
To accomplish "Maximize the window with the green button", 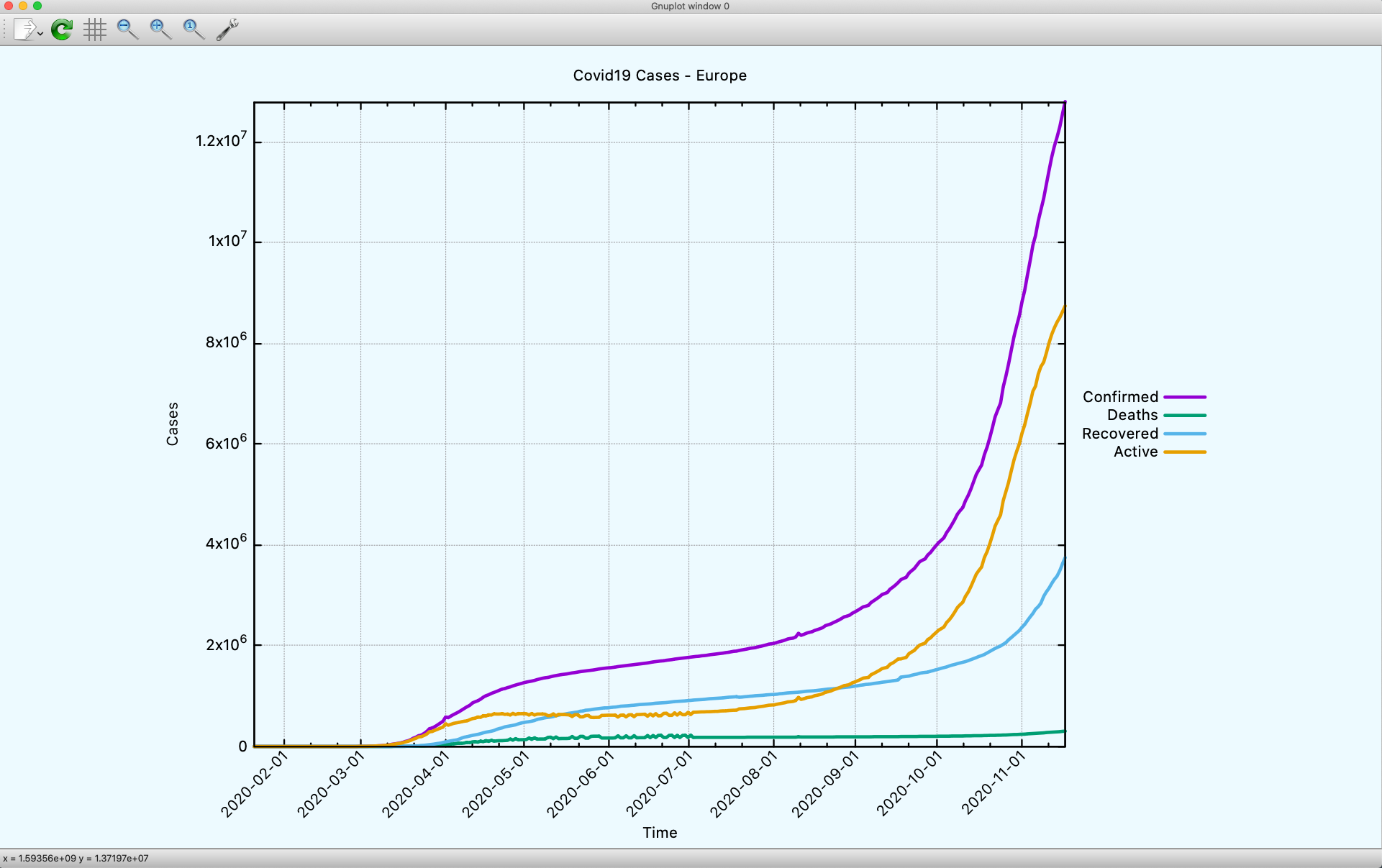I will (37, 6).
